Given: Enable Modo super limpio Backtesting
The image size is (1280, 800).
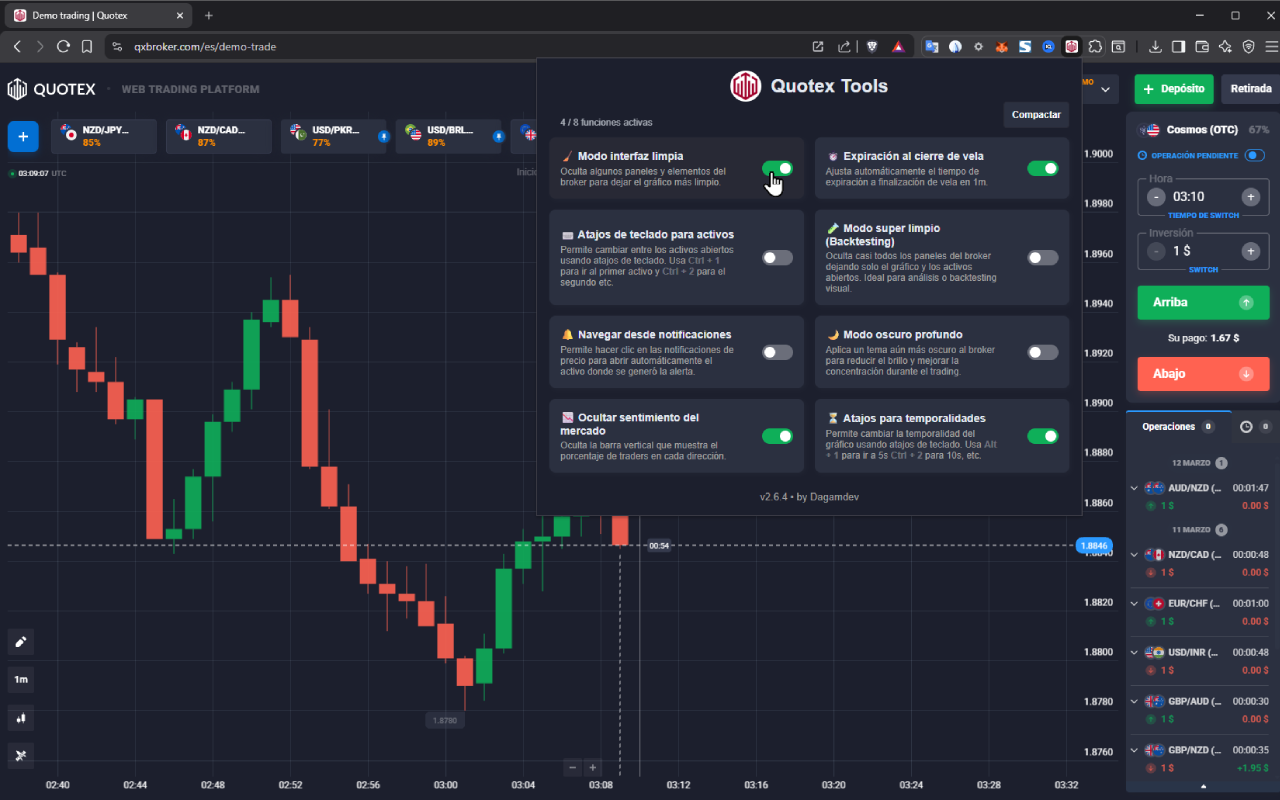Looking at the screenshot, I should tap(1042, 258).
